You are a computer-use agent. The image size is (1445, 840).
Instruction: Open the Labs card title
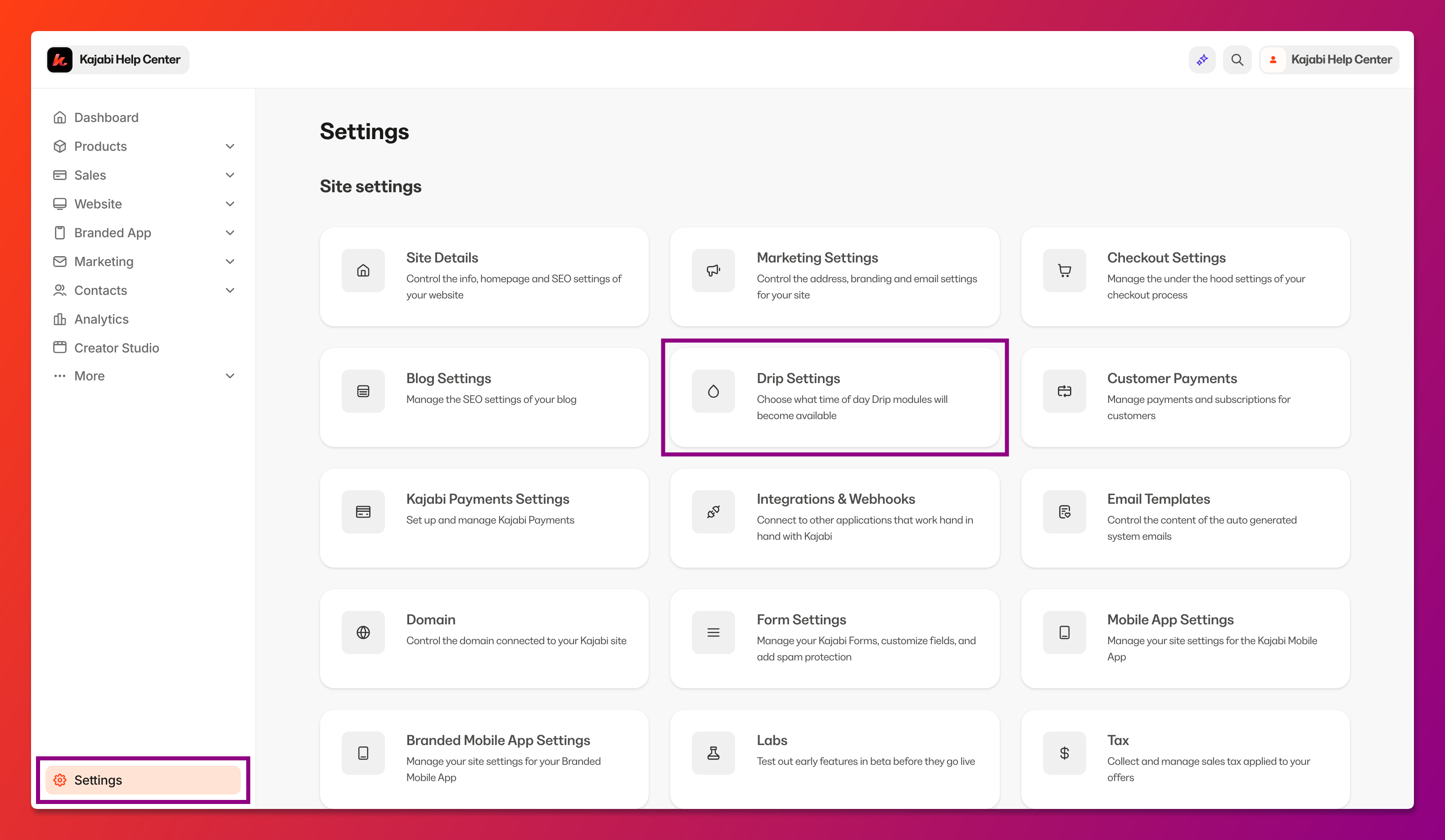click(x=772, y=740)
